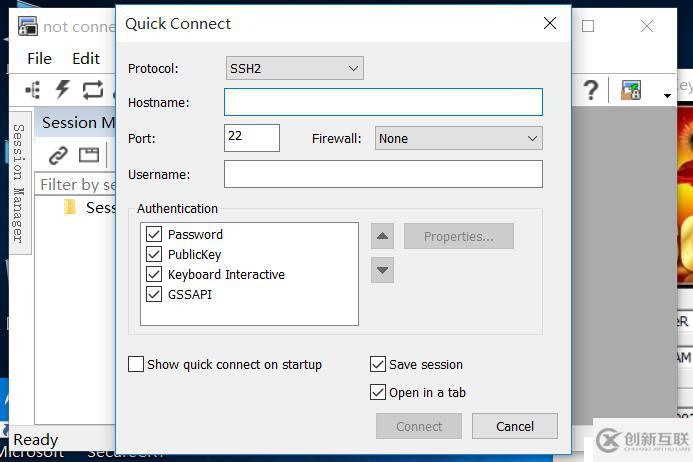Click the Help question mark icon
The image size is (693, 462).
click(x=591, y=90)
